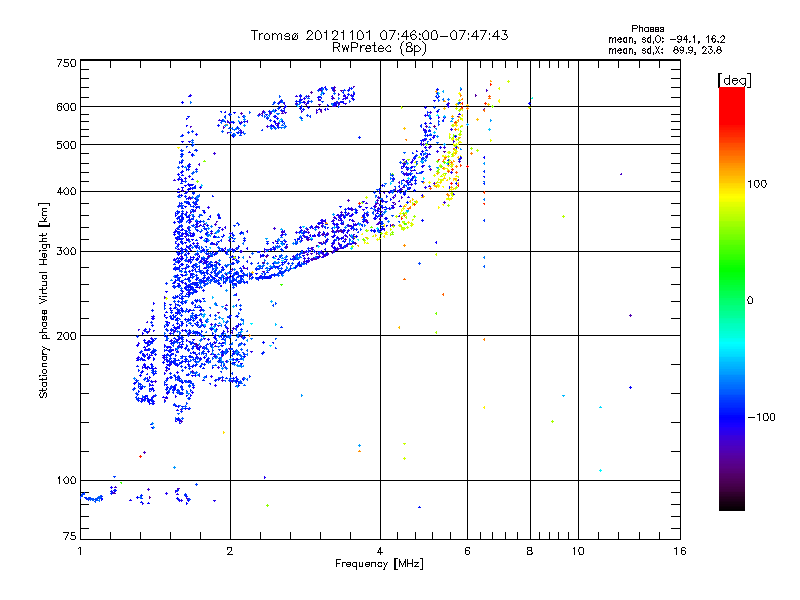
Task: Click the 'Stationary phase Virtual Height [km]' label
Action: [x=44, y=300]
